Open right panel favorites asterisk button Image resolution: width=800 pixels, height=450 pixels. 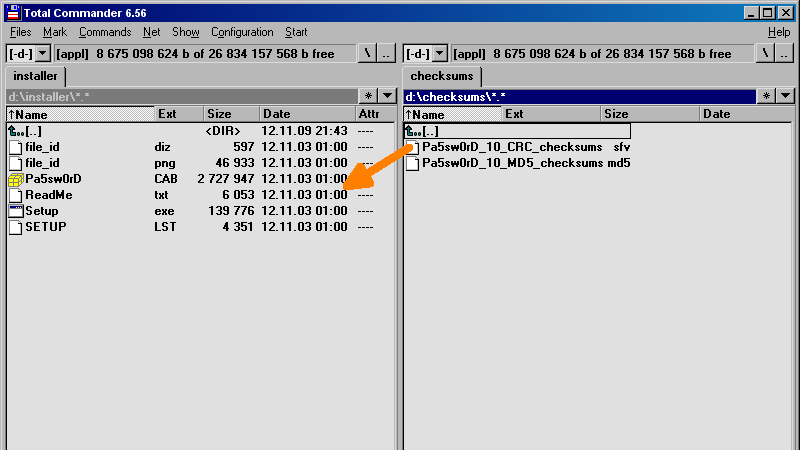tap(766, 96)
